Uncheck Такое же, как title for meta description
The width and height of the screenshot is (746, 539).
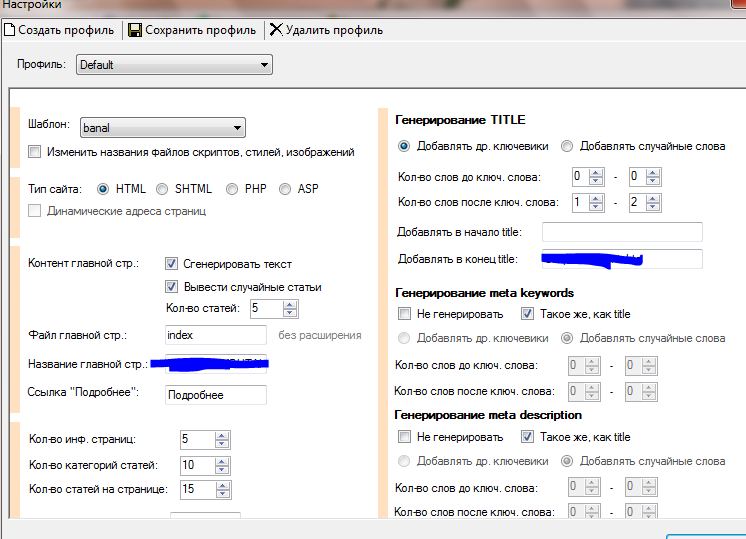(528, 437)
